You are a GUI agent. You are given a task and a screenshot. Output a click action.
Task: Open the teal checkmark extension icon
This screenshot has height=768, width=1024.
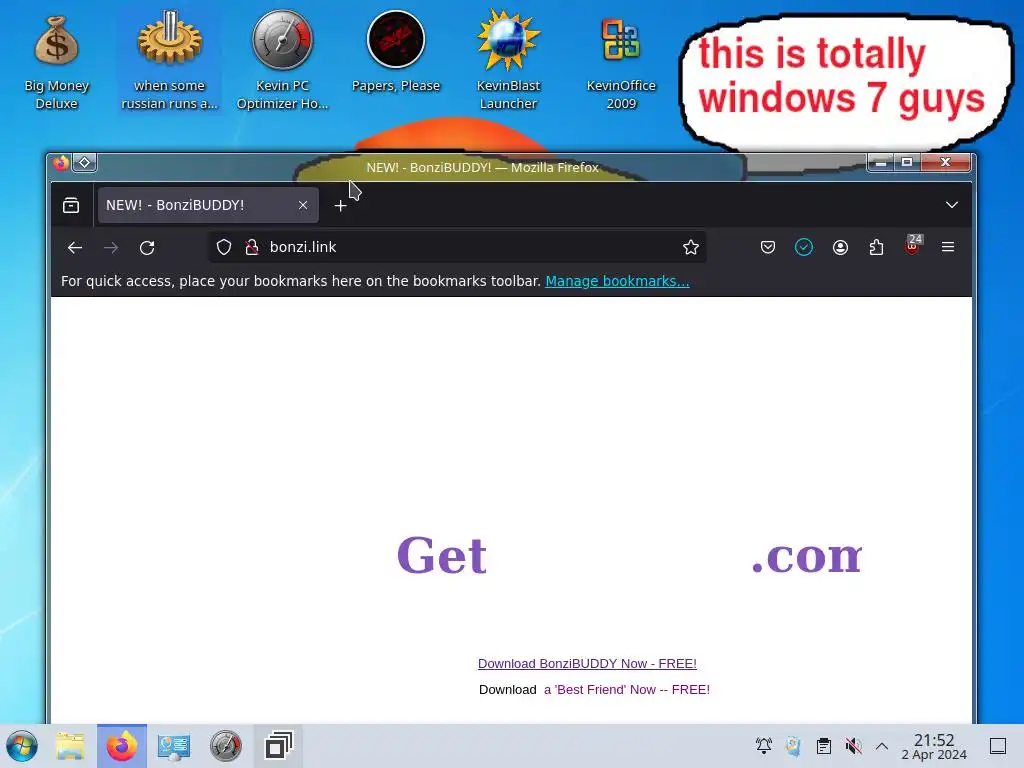point(804,248)
